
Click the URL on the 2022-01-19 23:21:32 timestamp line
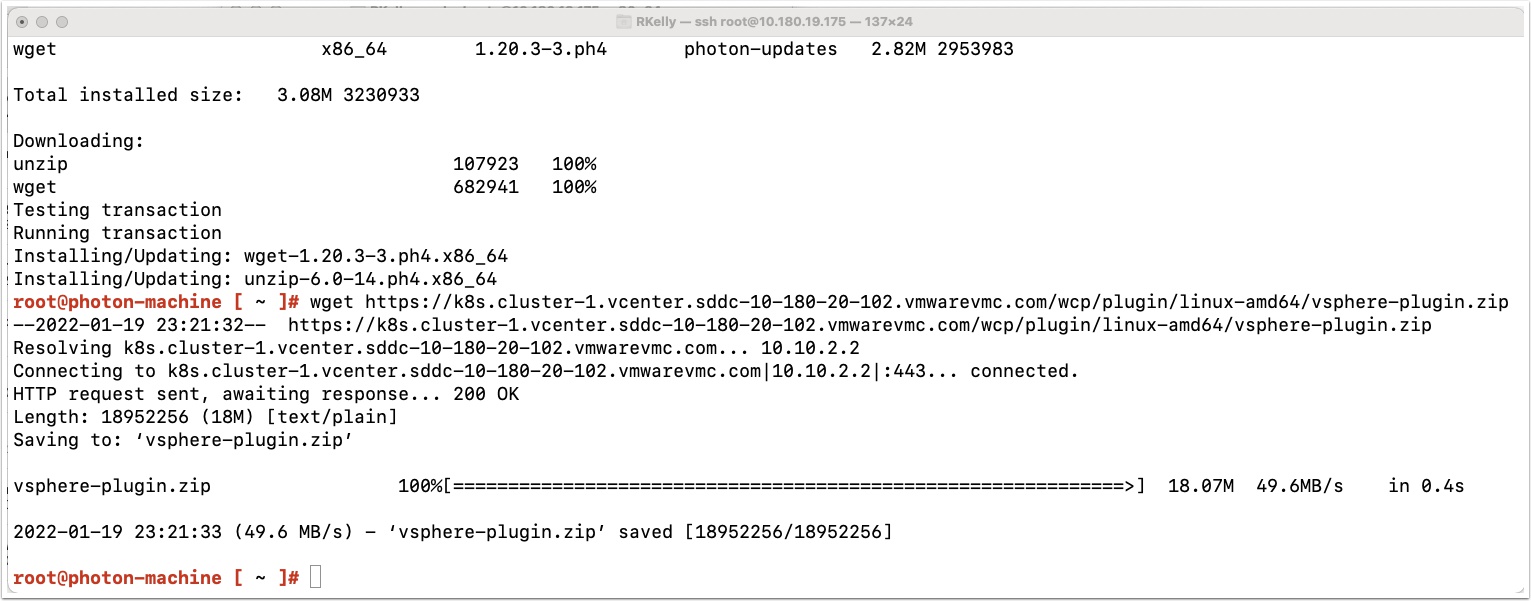click(x=859, y=325)
